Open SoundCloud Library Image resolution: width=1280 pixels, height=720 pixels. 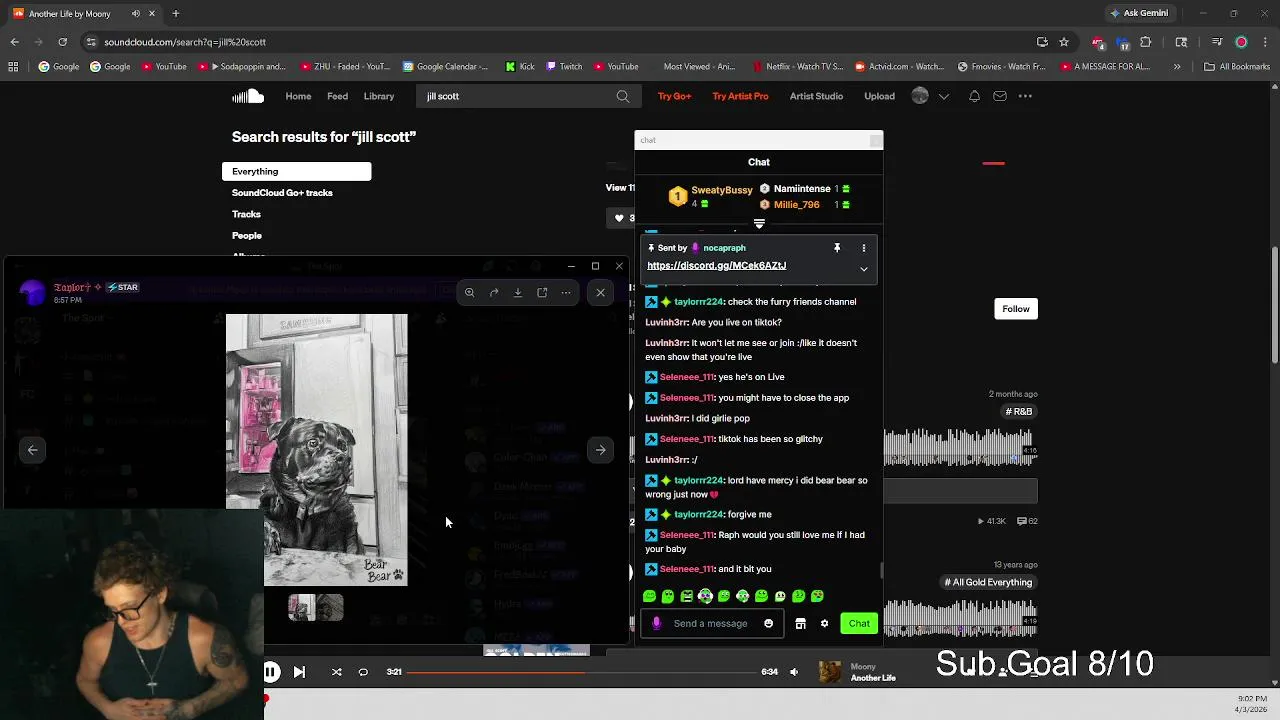click(379, 96)
